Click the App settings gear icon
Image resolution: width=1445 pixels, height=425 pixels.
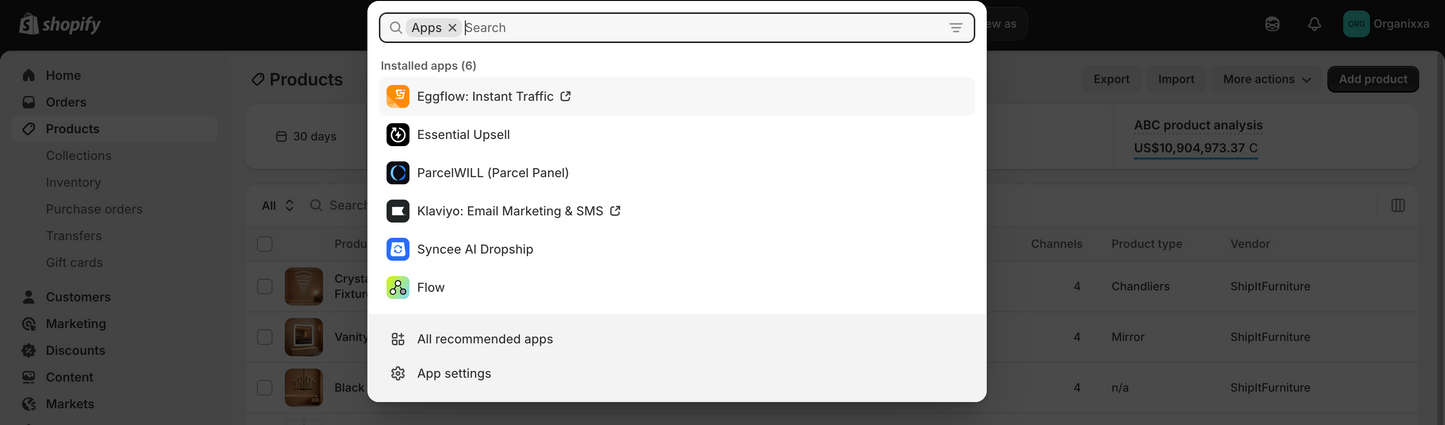pos(398,373)
